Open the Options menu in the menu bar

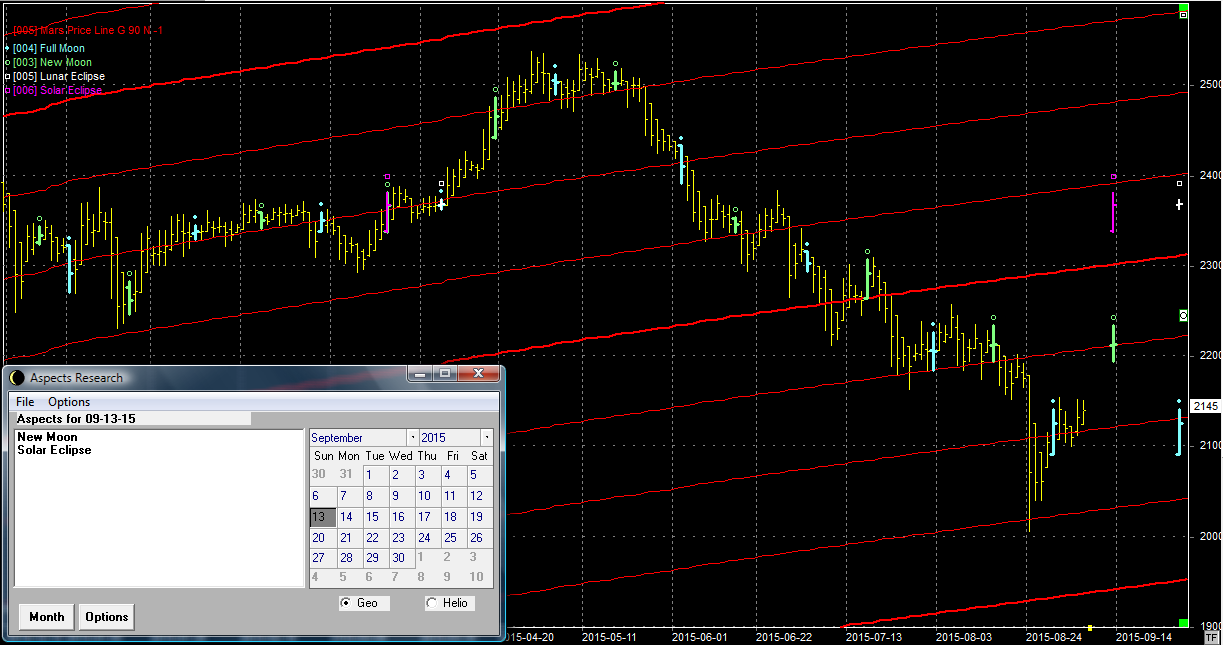(x=69, y=402)
